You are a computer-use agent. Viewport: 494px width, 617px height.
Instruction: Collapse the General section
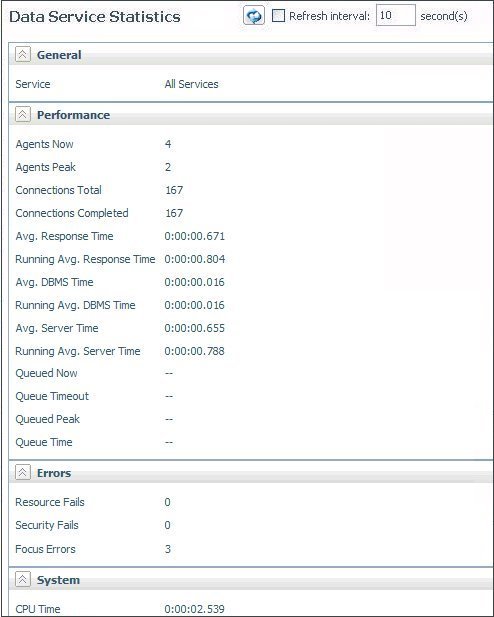pos(23,55)
